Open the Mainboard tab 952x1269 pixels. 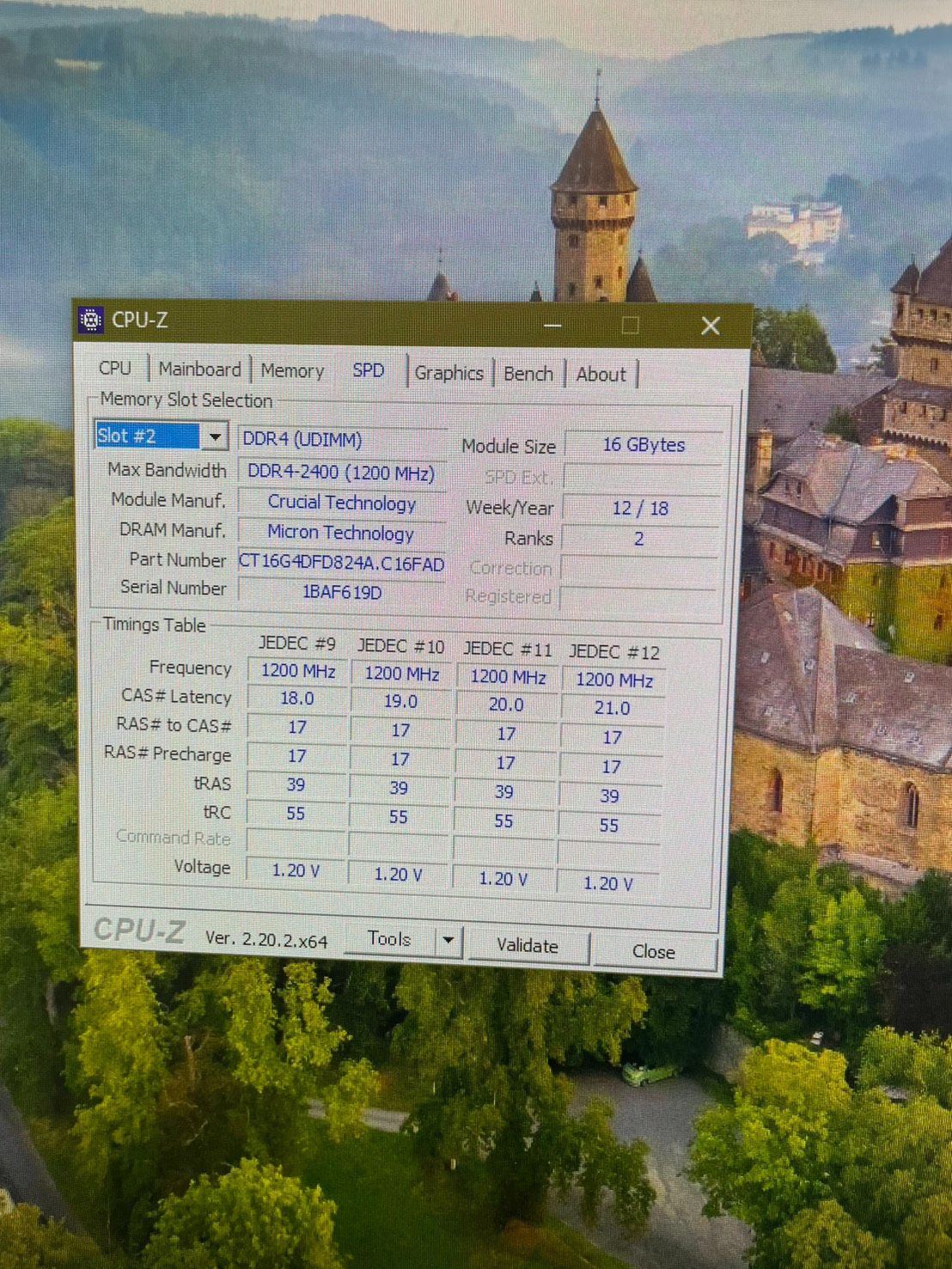(x=199, y=369)
